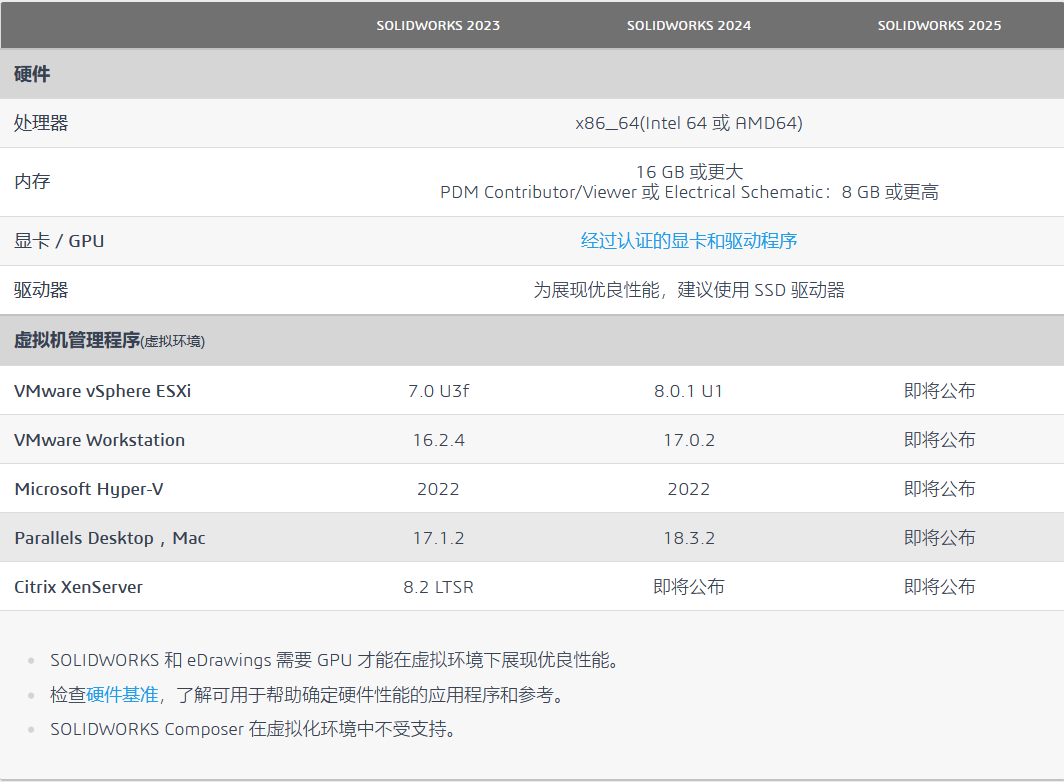Click the 16 GB 或更大 memory value
The width and height of the screenshot is (1064, 782).
[689, 172]
